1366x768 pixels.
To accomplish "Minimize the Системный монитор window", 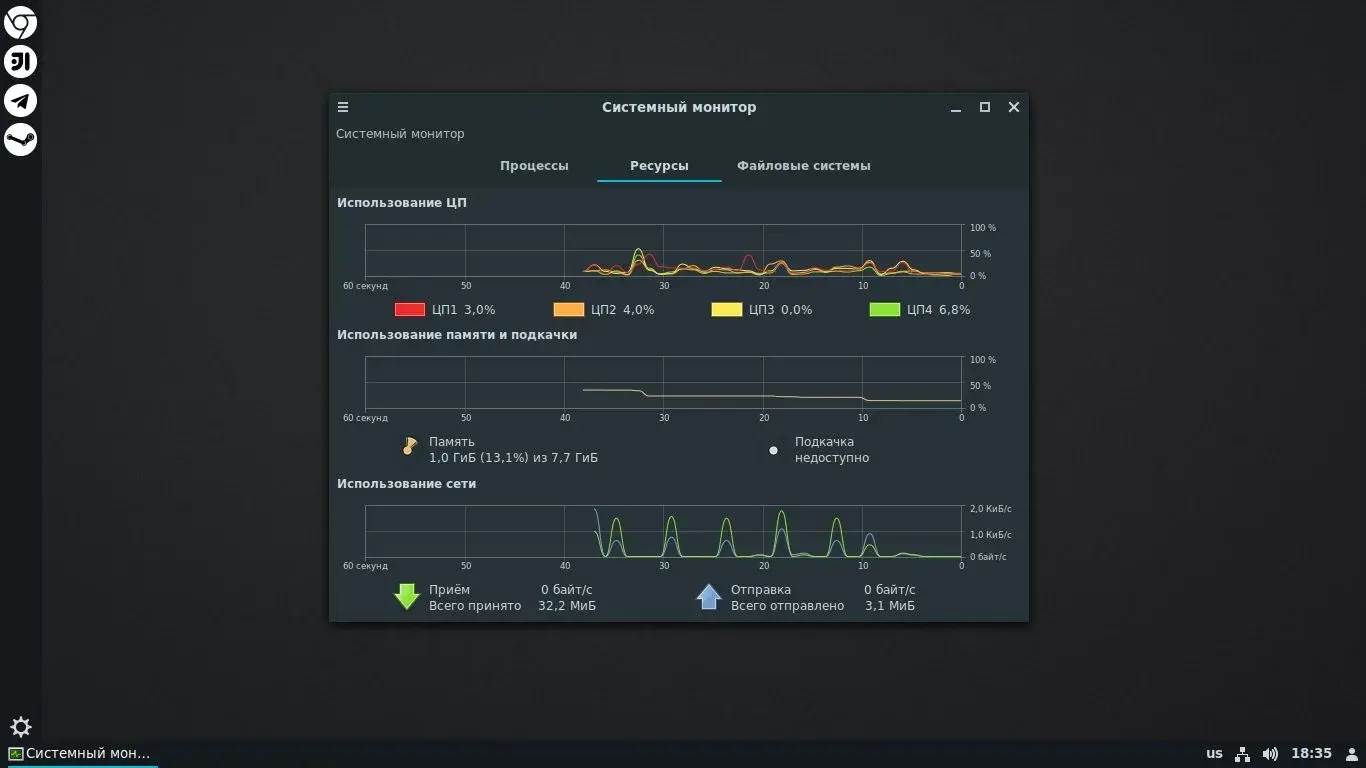I will 956,107.
